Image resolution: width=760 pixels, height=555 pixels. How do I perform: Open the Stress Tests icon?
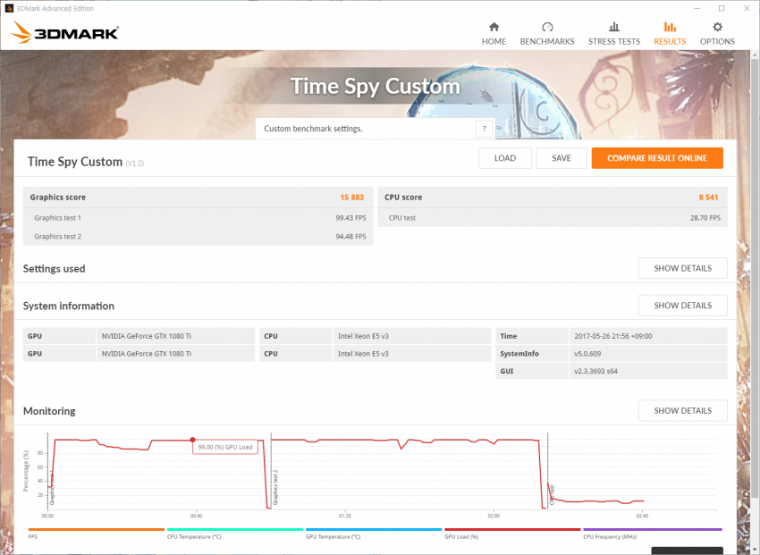(614, 27)
